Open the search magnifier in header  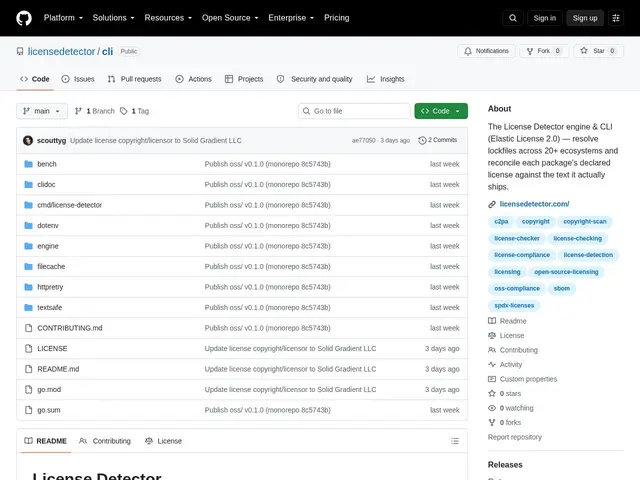coord(513,18)
